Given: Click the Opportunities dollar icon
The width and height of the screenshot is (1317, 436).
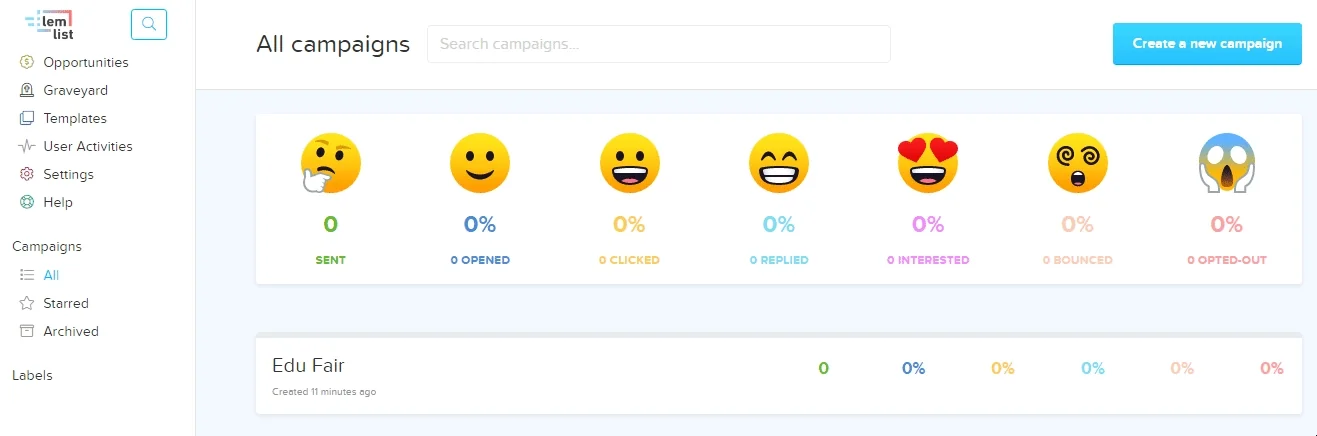Looking at the screenshot, I should 27,62.
